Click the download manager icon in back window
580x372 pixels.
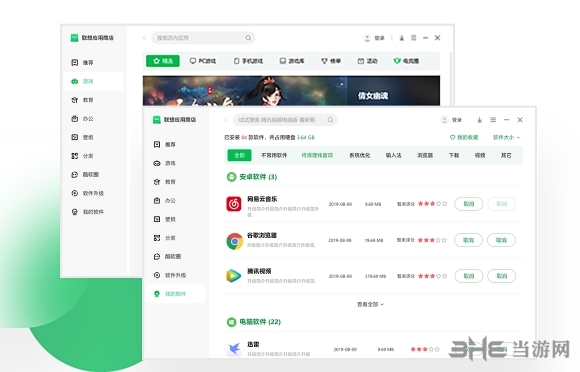[402, 38]
